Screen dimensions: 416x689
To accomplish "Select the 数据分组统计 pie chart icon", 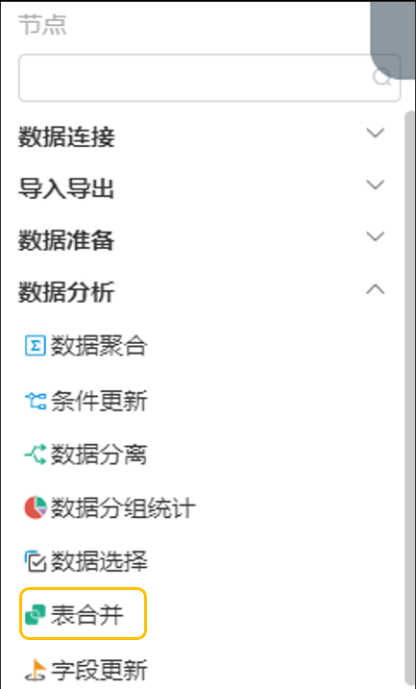I will coord(35,508).
